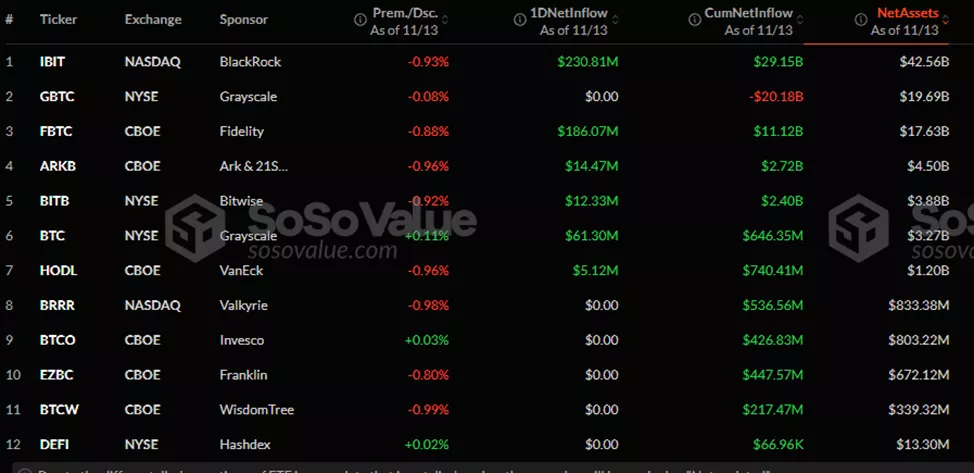
Task: Open the IBIT ticker row
Action: click(x=52, y=61)
